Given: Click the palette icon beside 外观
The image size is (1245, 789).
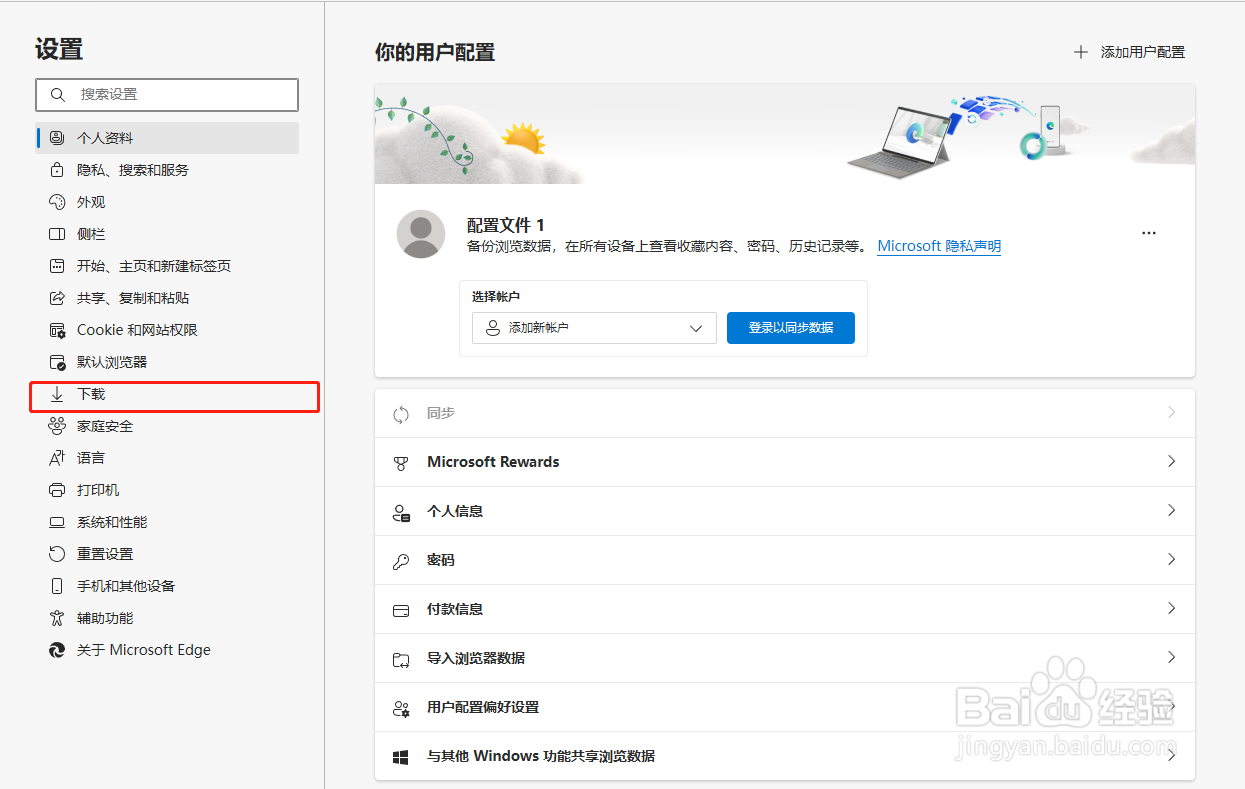Looking at the screenshot, I should [x=57, y=202].
